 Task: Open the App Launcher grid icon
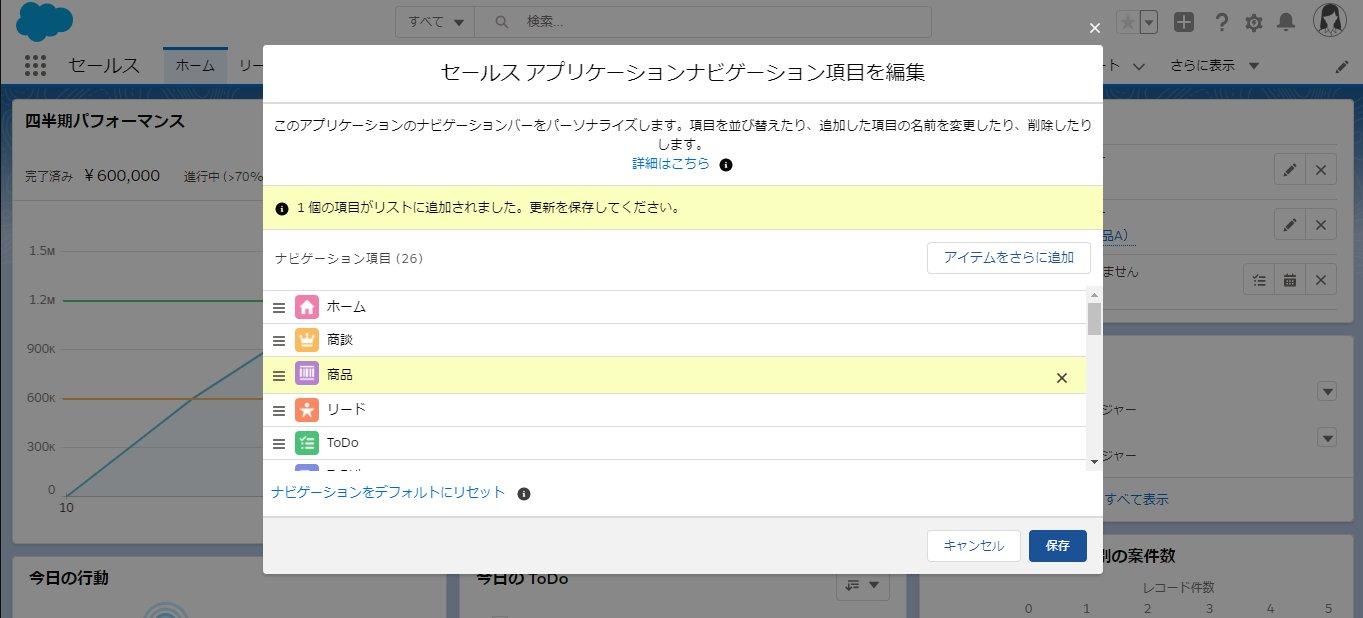pos(36,65)
